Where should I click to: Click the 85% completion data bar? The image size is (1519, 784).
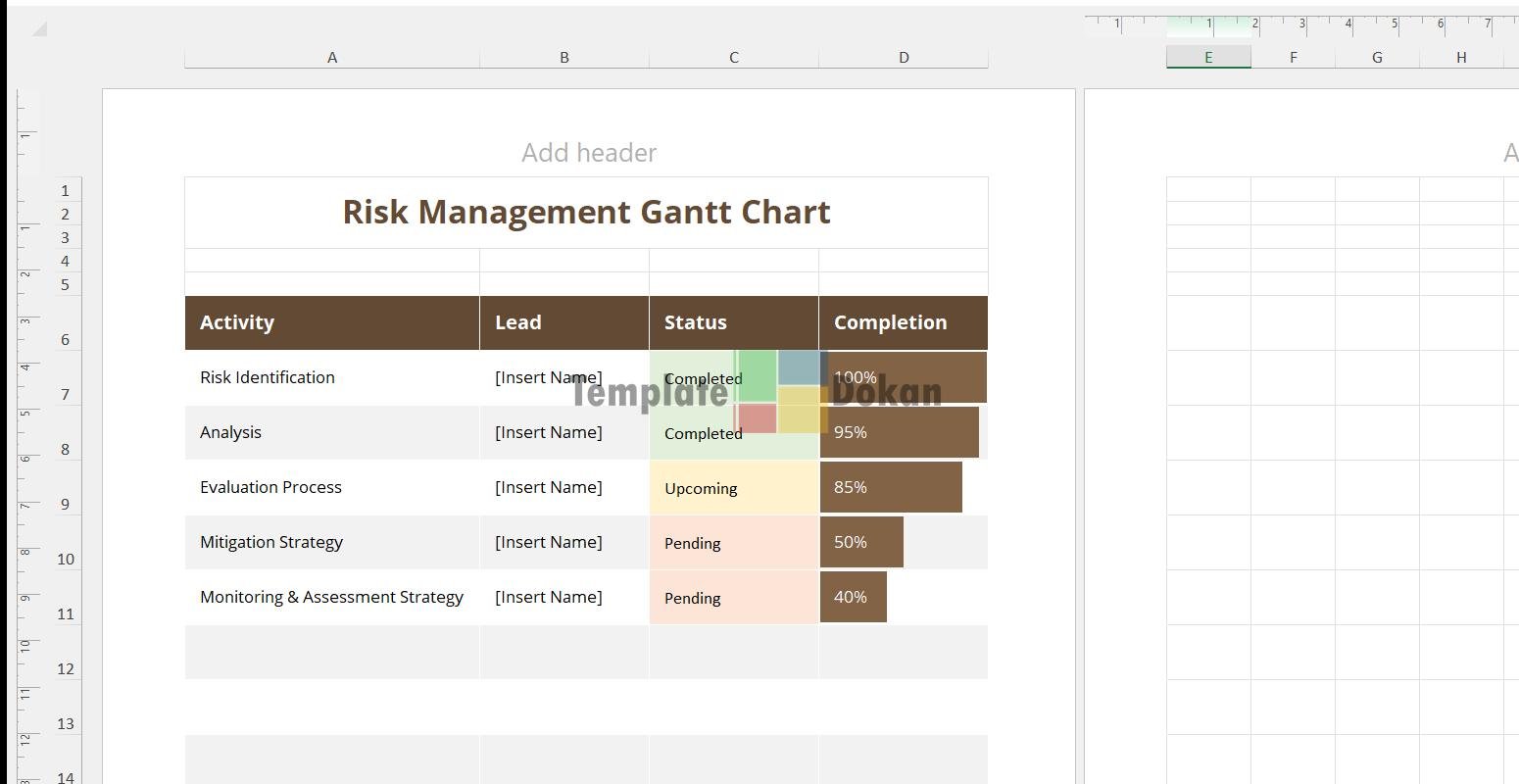click(x=890, y=487)
